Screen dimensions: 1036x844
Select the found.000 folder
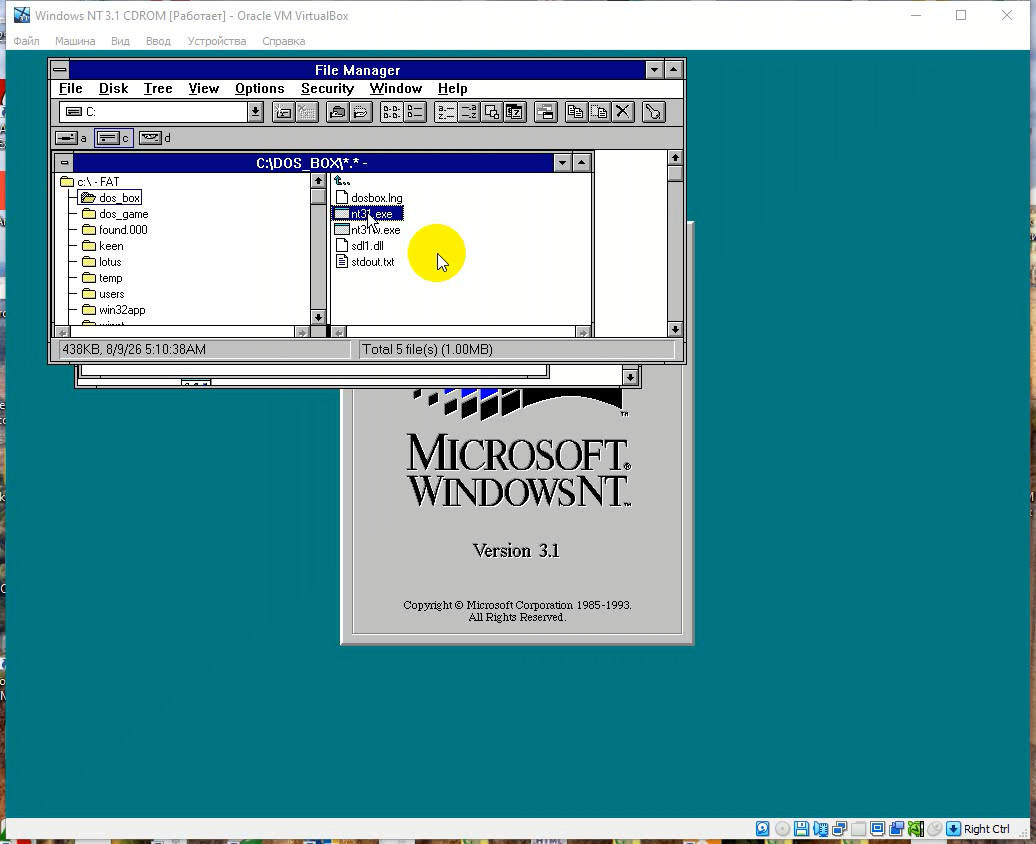(115, 230)
